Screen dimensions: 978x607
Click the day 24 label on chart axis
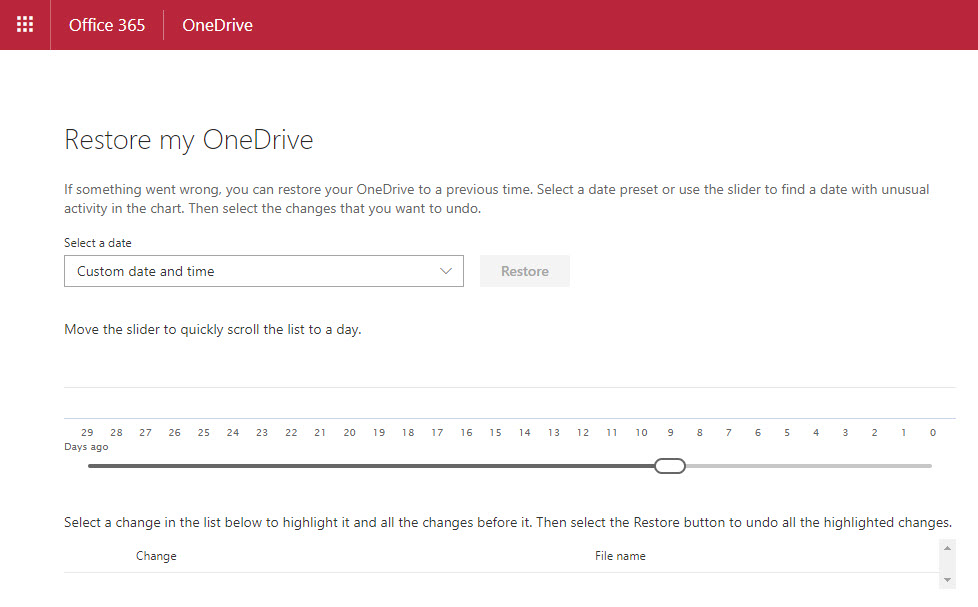(233, 432)
